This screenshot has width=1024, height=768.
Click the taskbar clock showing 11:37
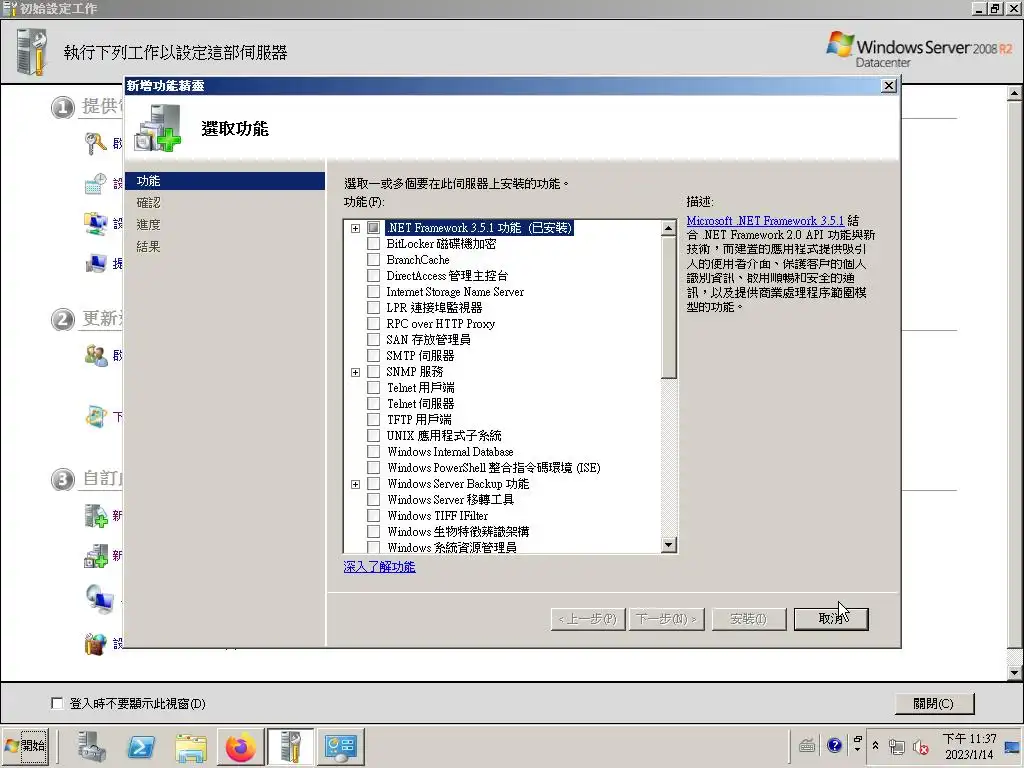pyautogui.click(x=970, y=746)
